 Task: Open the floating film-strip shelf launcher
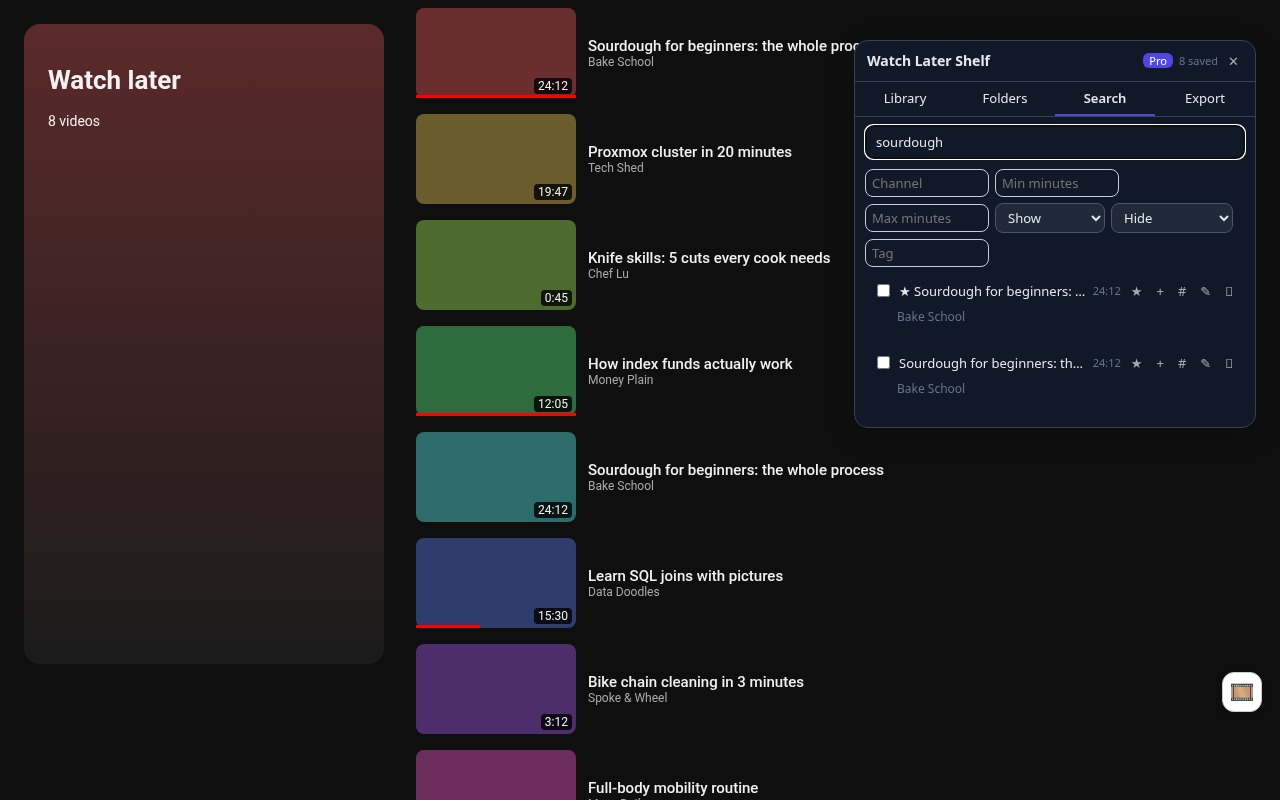[x=1242, y=692]
